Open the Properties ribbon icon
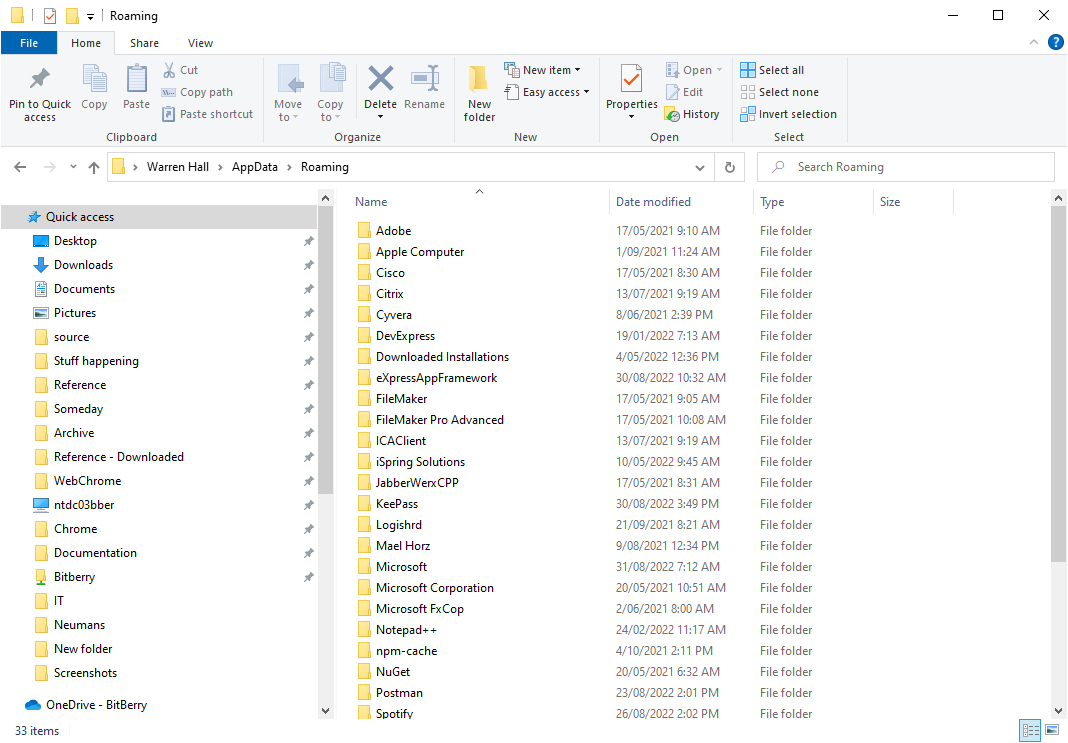The image size is (1068, 743). (631, 79)
